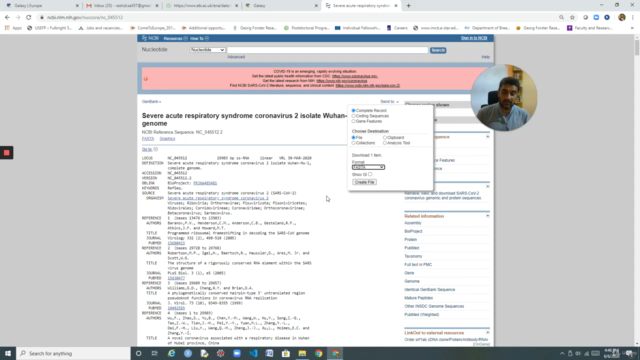Screen dimensions: 640x360
Task: Choose Collections as destination
Action: [x=353, y=143]
